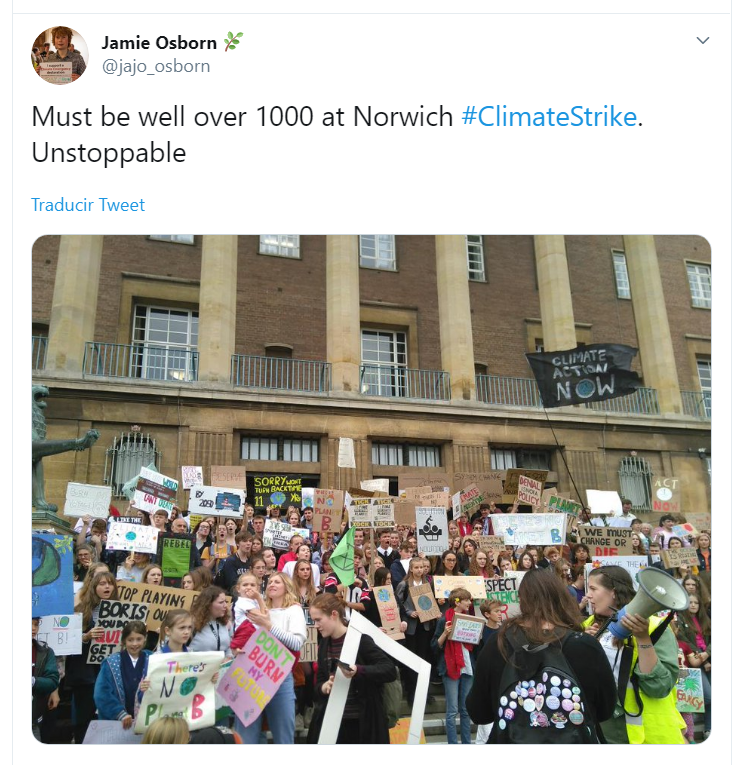
Task: Click the Sorry black sign in photo
Action: 277,491
